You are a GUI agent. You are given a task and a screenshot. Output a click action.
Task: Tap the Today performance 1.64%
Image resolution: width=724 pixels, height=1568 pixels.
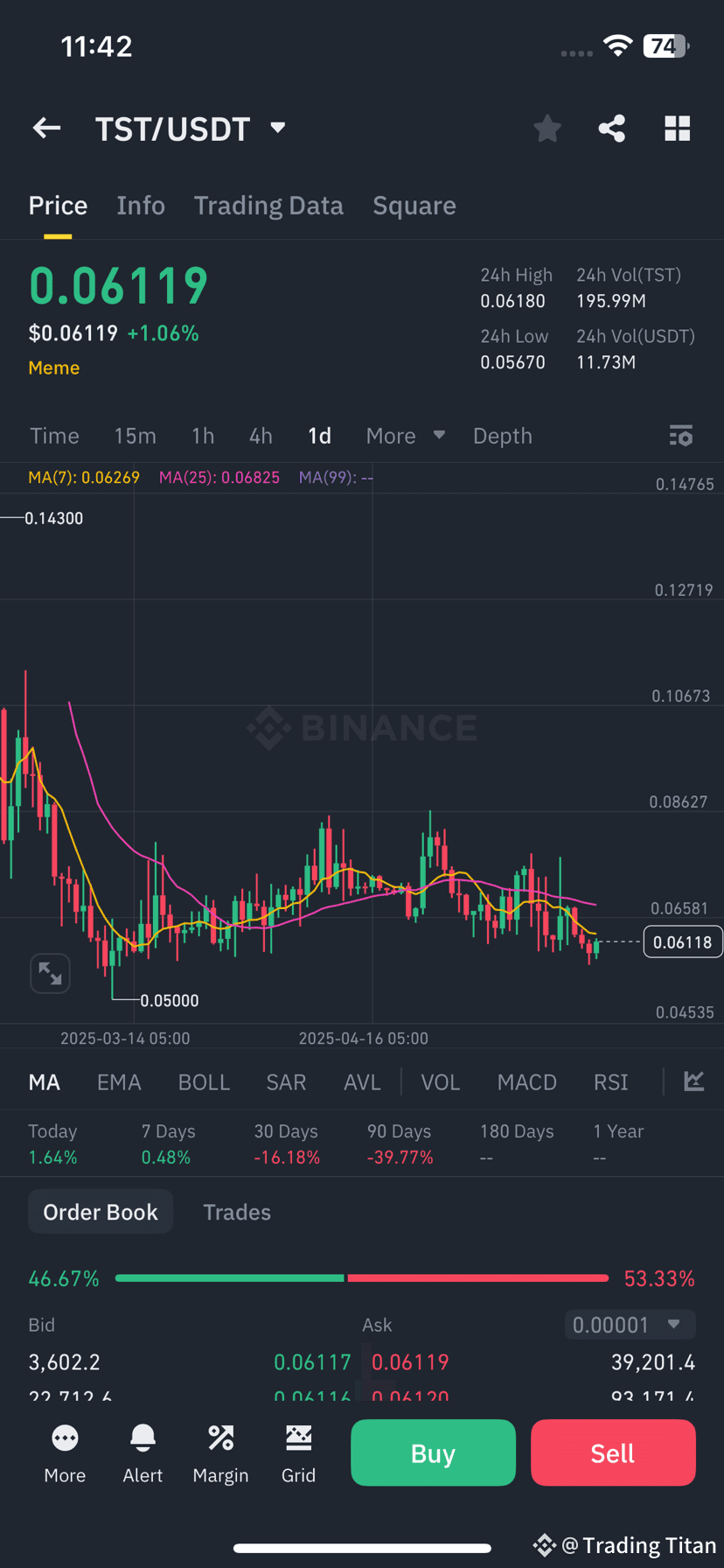click(x=52, y=1158)
